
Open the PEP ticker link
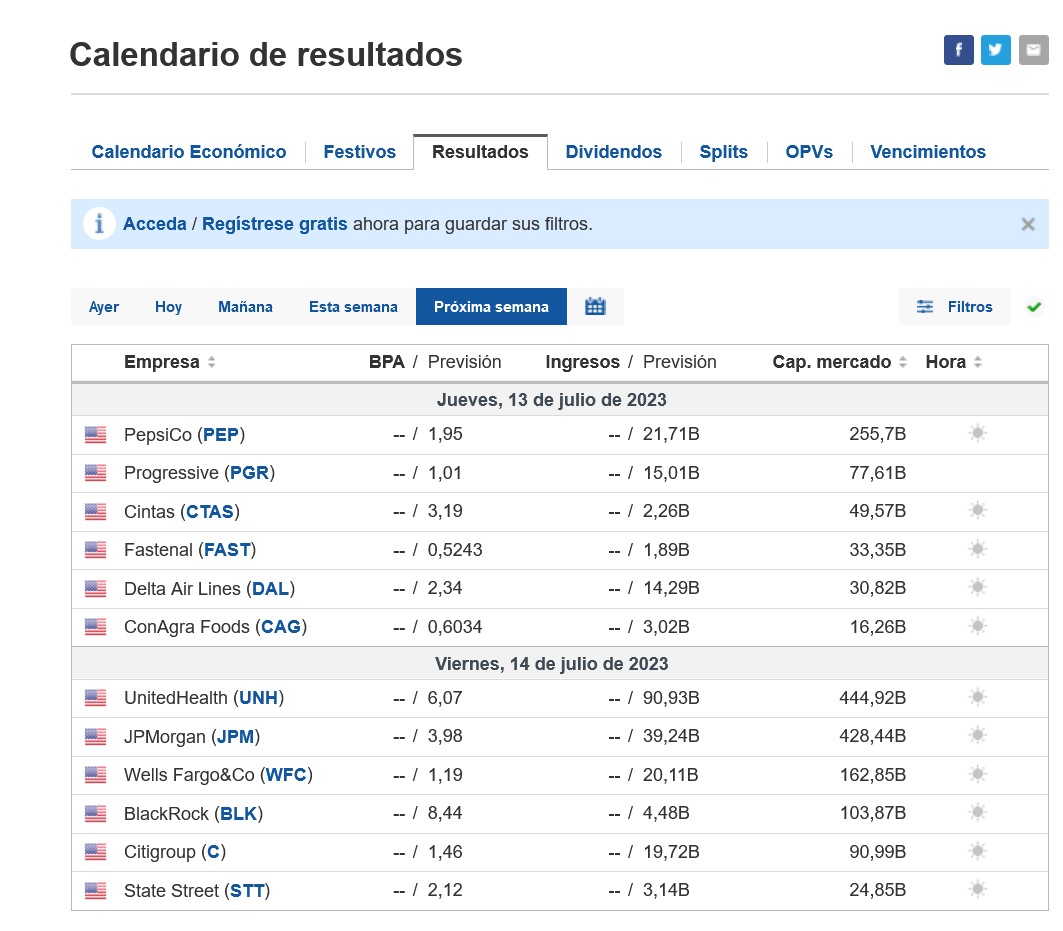221,435
